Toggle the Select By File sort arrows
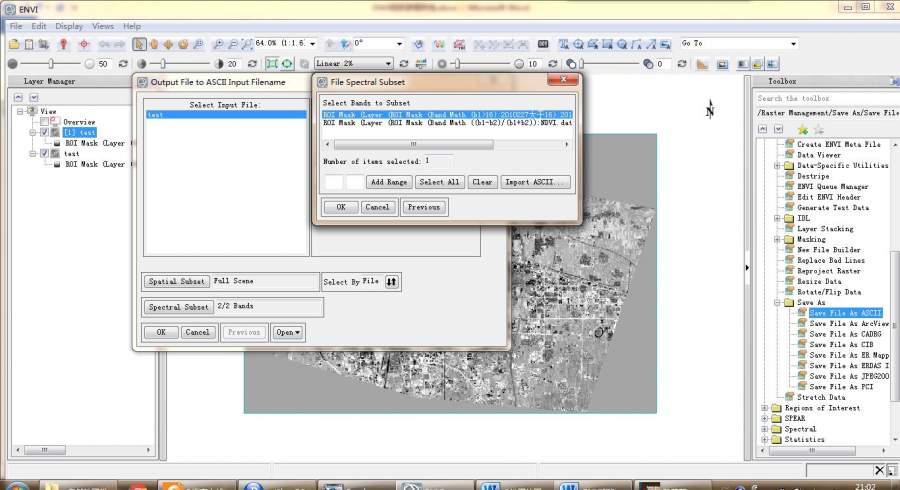Screen dimensions: 900x490 point(391,282)
